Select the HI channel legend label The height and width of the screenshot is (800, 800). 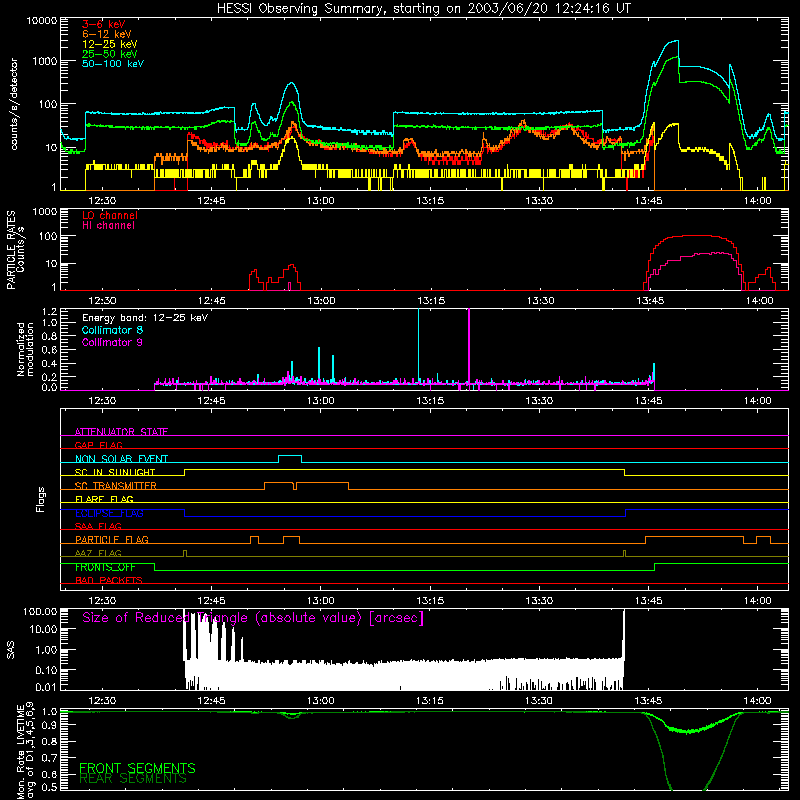(x=109, y=226)
